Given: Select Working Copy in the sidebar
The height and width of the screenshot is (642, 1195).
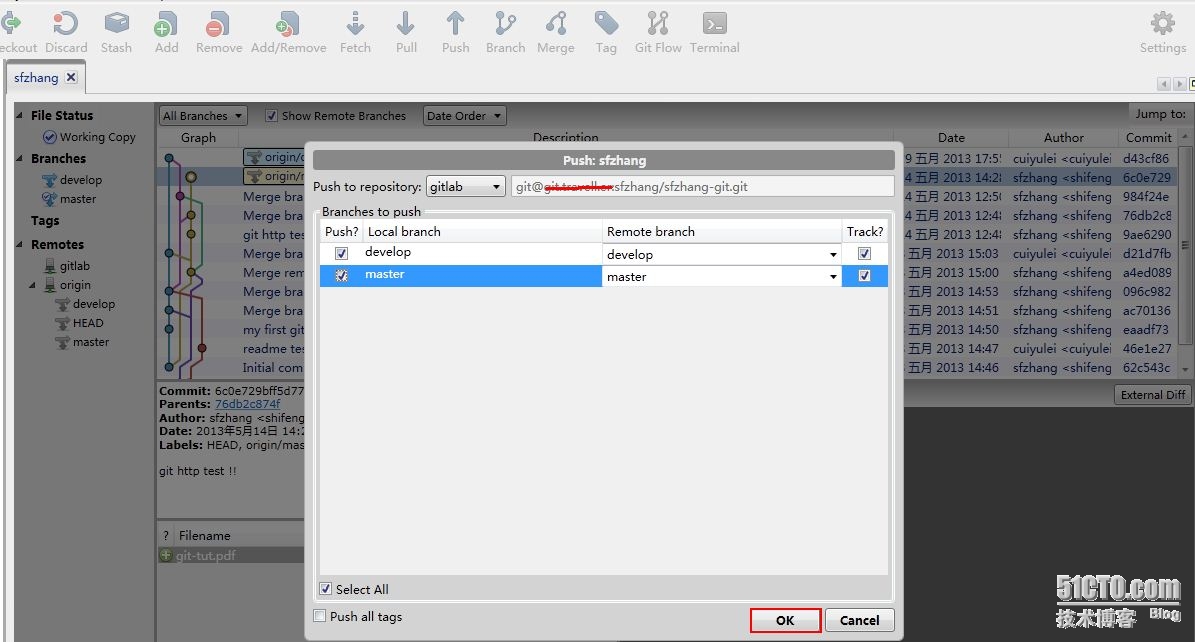Looking at the screenshot, I should [89, 137].
